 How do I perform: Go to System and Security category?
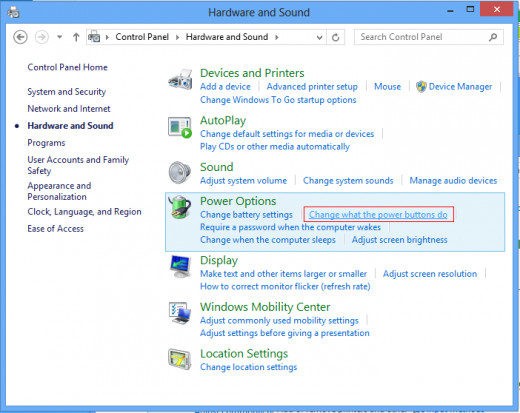tap(67, 92)
